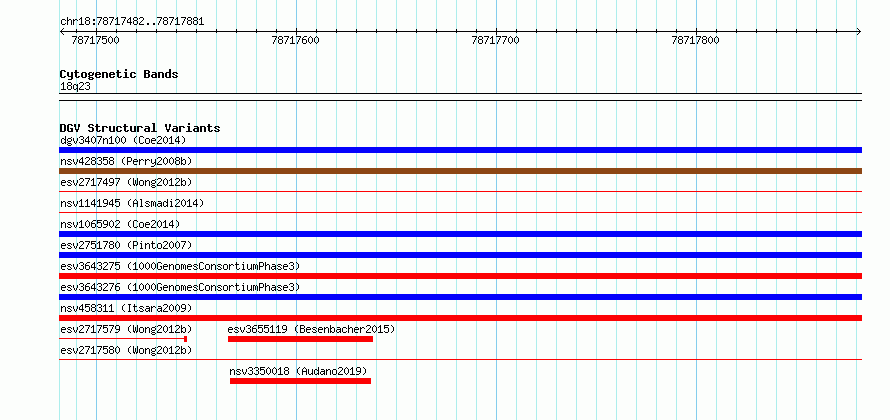Click esv2717497 (Wong2012b) label
Viewport: 890px width, 420px height.
coord(126,182)
